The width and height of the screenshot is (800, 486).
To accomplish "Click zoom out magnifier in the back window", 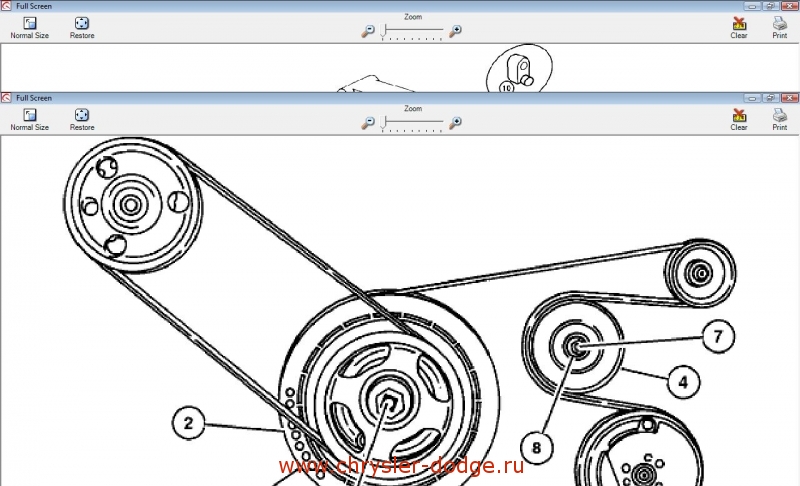I will [x=367, y=31].
